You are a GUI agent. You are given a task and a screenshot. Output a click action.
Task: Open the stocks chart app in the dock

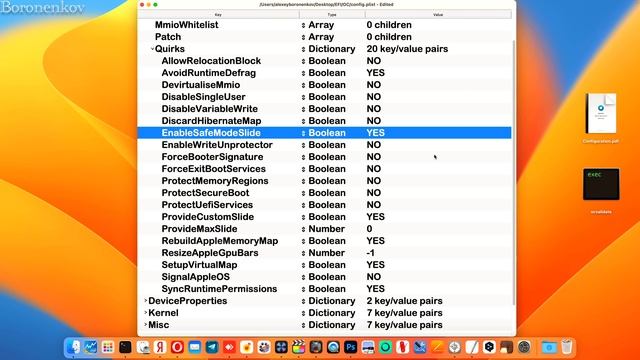pyautogui.click(x=90, y=347)
